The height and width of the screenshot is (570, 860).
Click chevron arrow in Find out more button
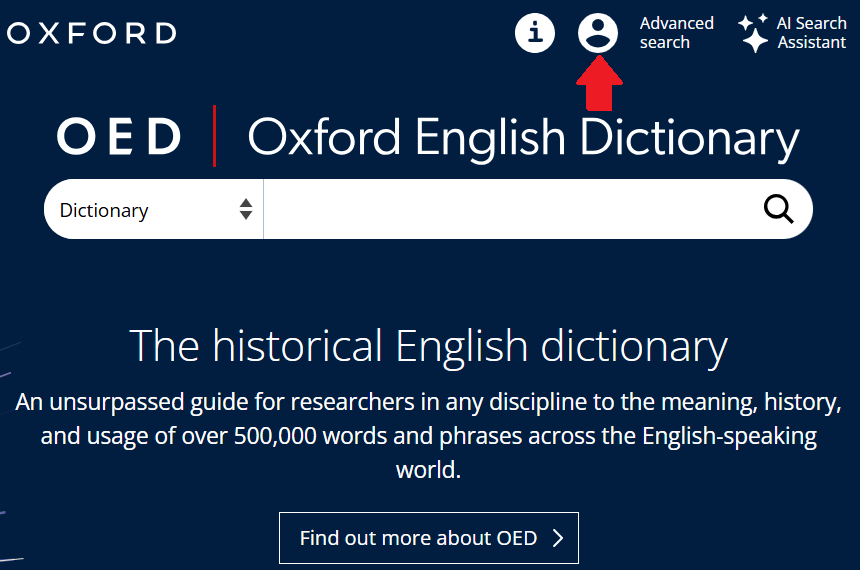(x=558, y=538)
